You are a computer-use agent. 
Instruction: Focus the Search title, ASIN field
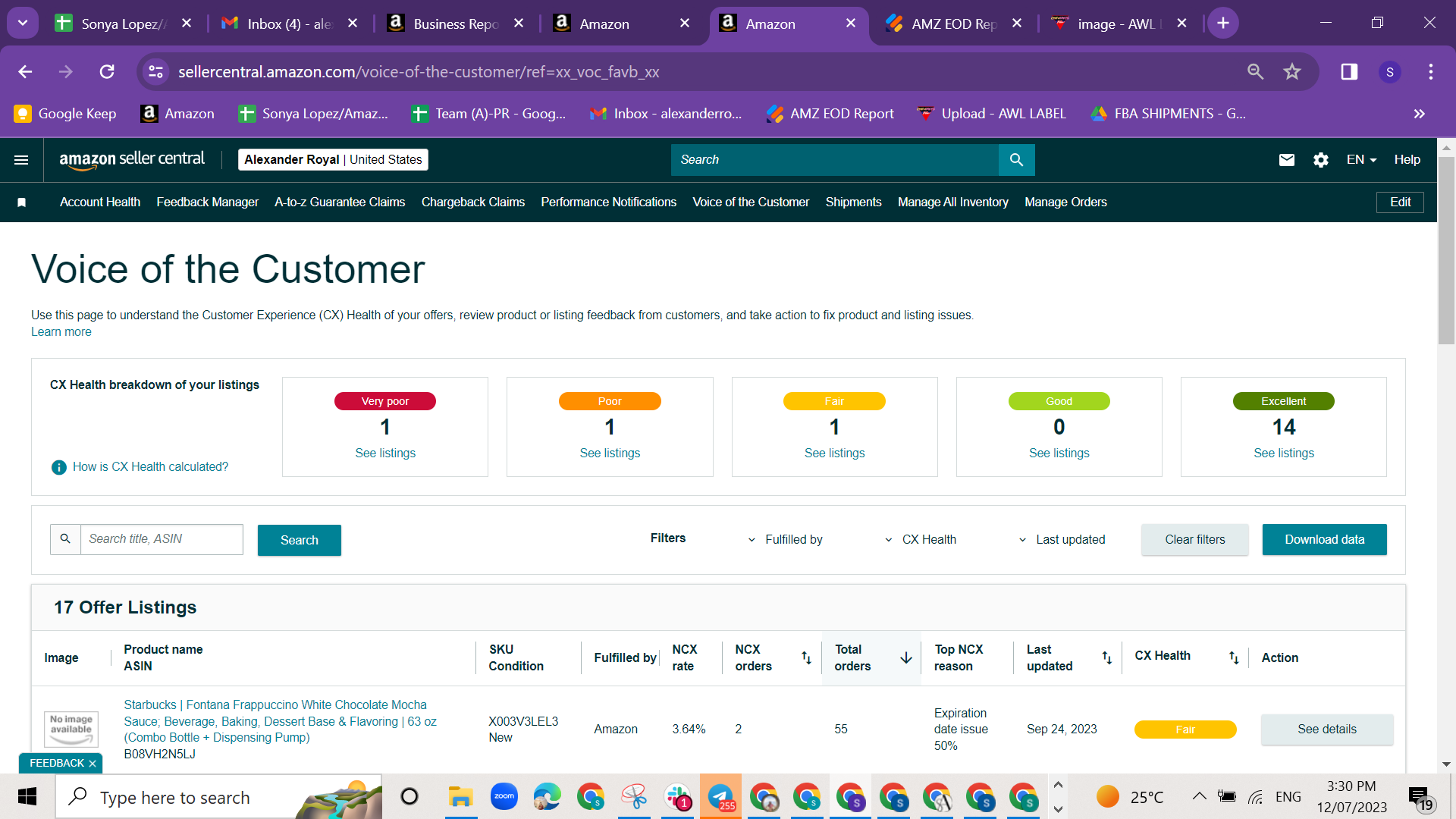[x=162, y=539]
